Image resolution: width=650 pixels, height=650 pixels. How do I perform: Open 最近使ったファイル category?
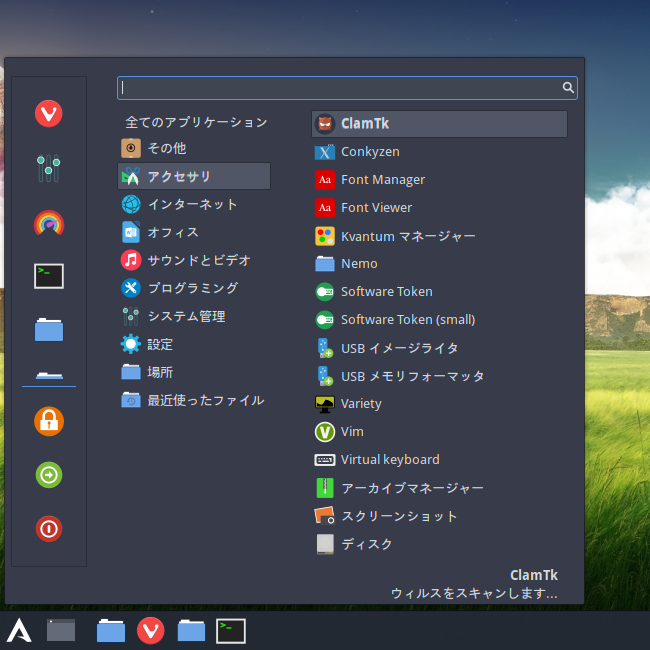pos(194,400)
